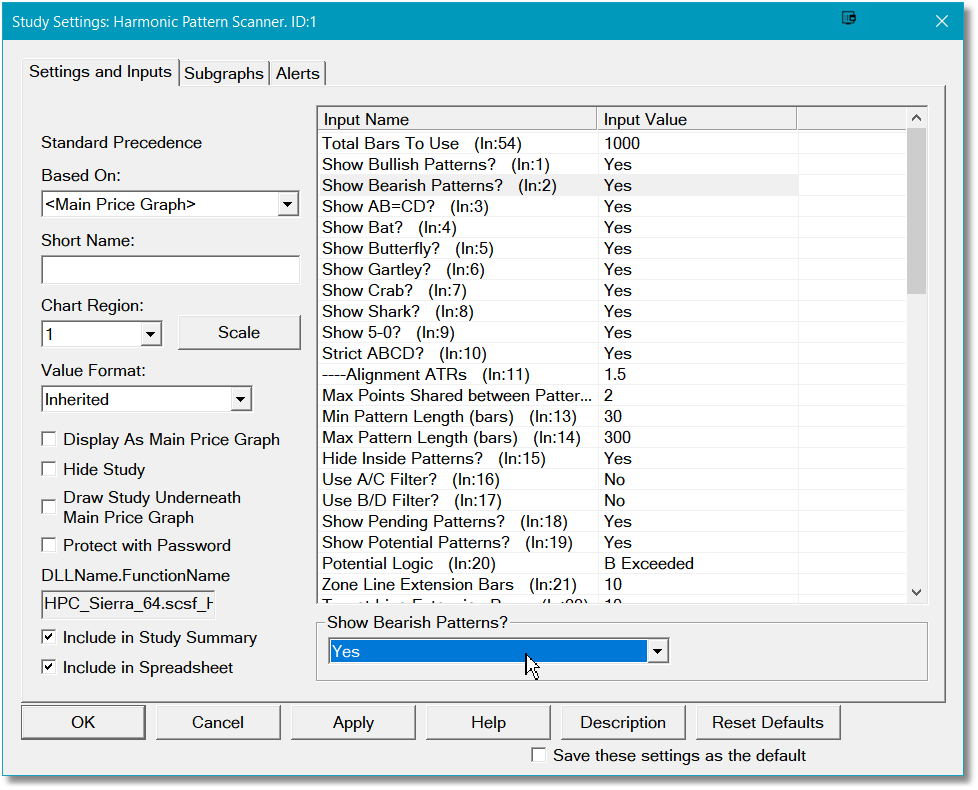This screenshot has width=978, height=790.
Task: Select the Show Butterfly? input row
Action: [558, 249]
